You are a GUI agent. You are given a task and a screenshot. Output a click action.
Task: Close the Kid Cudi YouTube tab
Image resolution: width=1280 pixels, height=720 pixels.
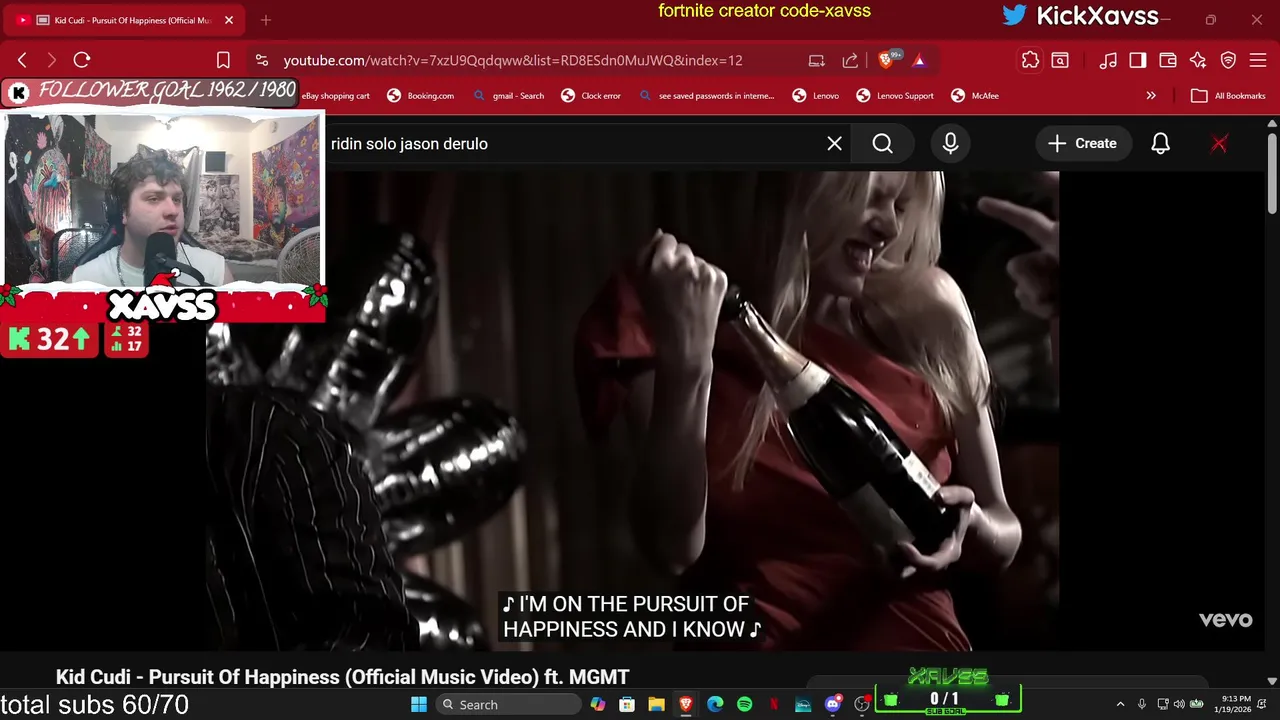[x=228, y=20]
